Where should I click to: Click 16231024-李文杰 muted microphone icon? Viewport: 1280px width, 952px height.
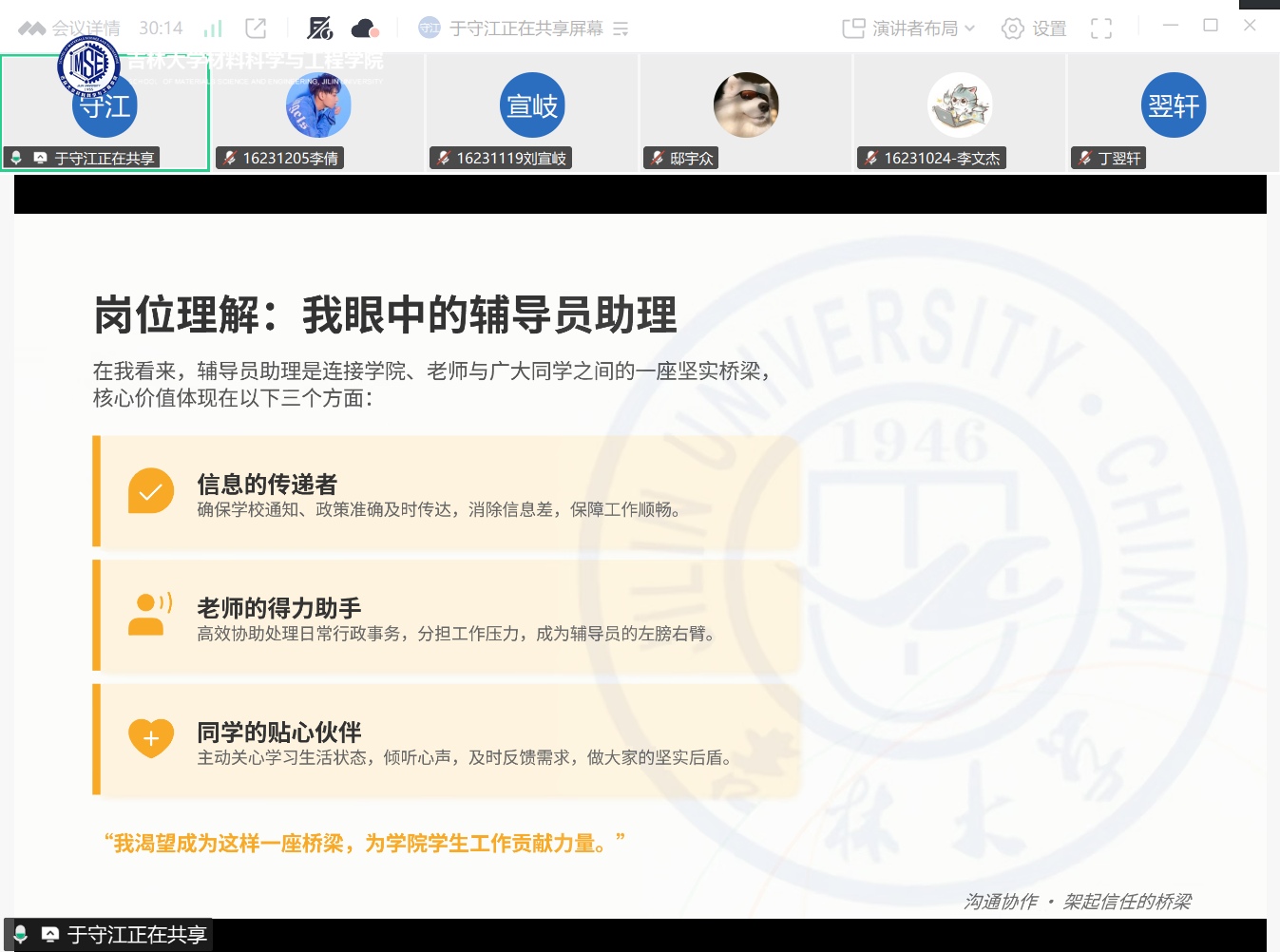click(870, 158)
